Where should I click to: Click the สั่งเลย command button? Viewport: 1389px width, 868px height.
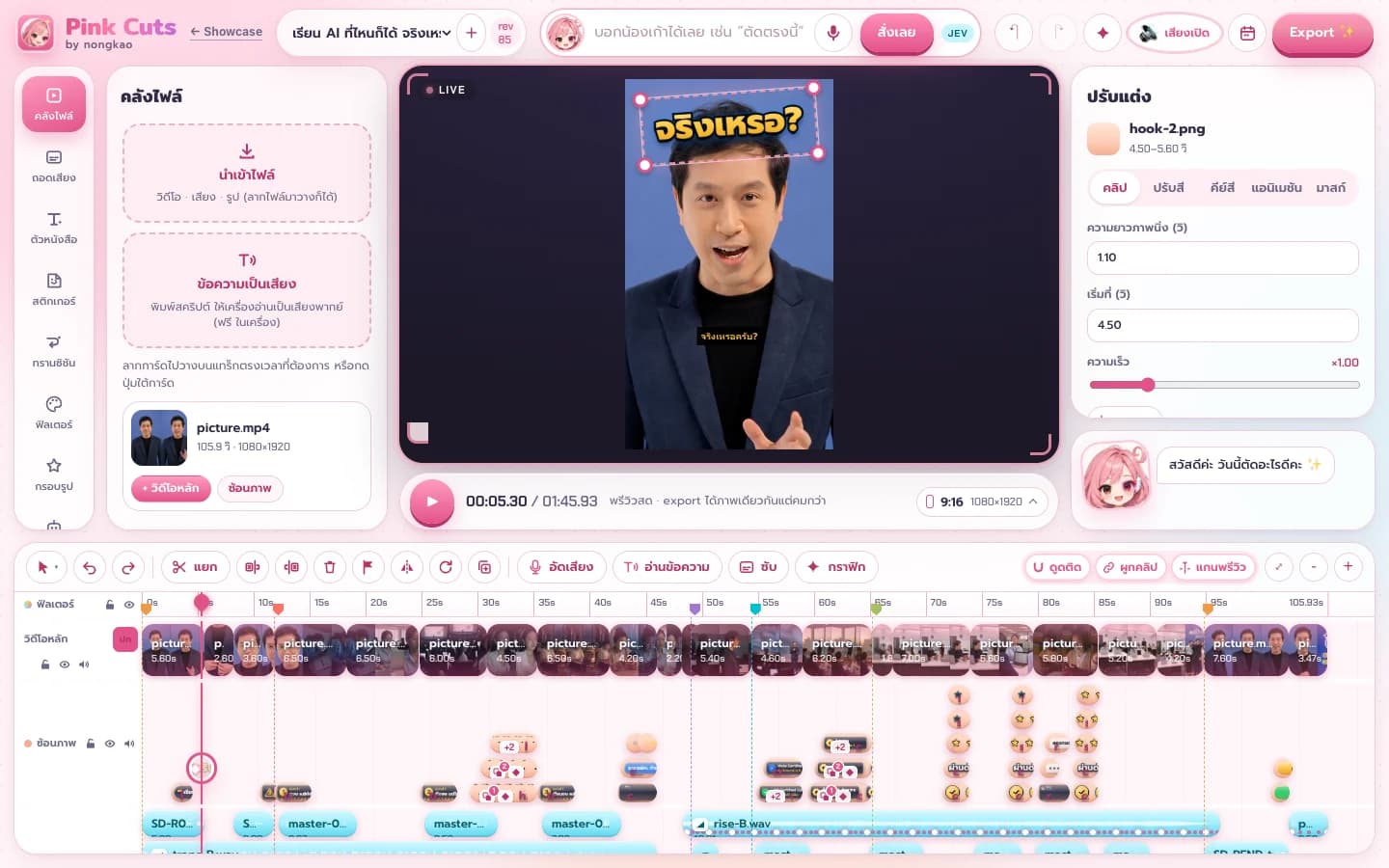point(896,33)
